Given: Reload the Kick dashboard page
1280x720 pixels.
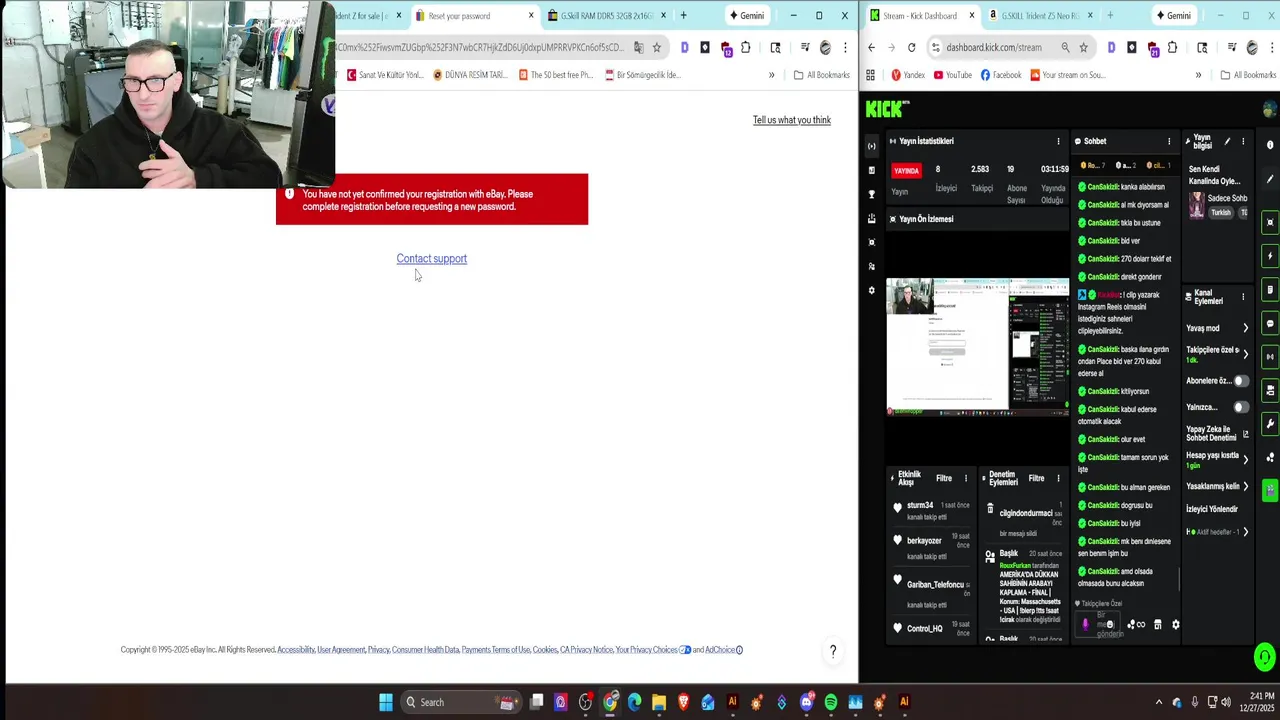Looking at the screenshot, I should click(911, 47).
